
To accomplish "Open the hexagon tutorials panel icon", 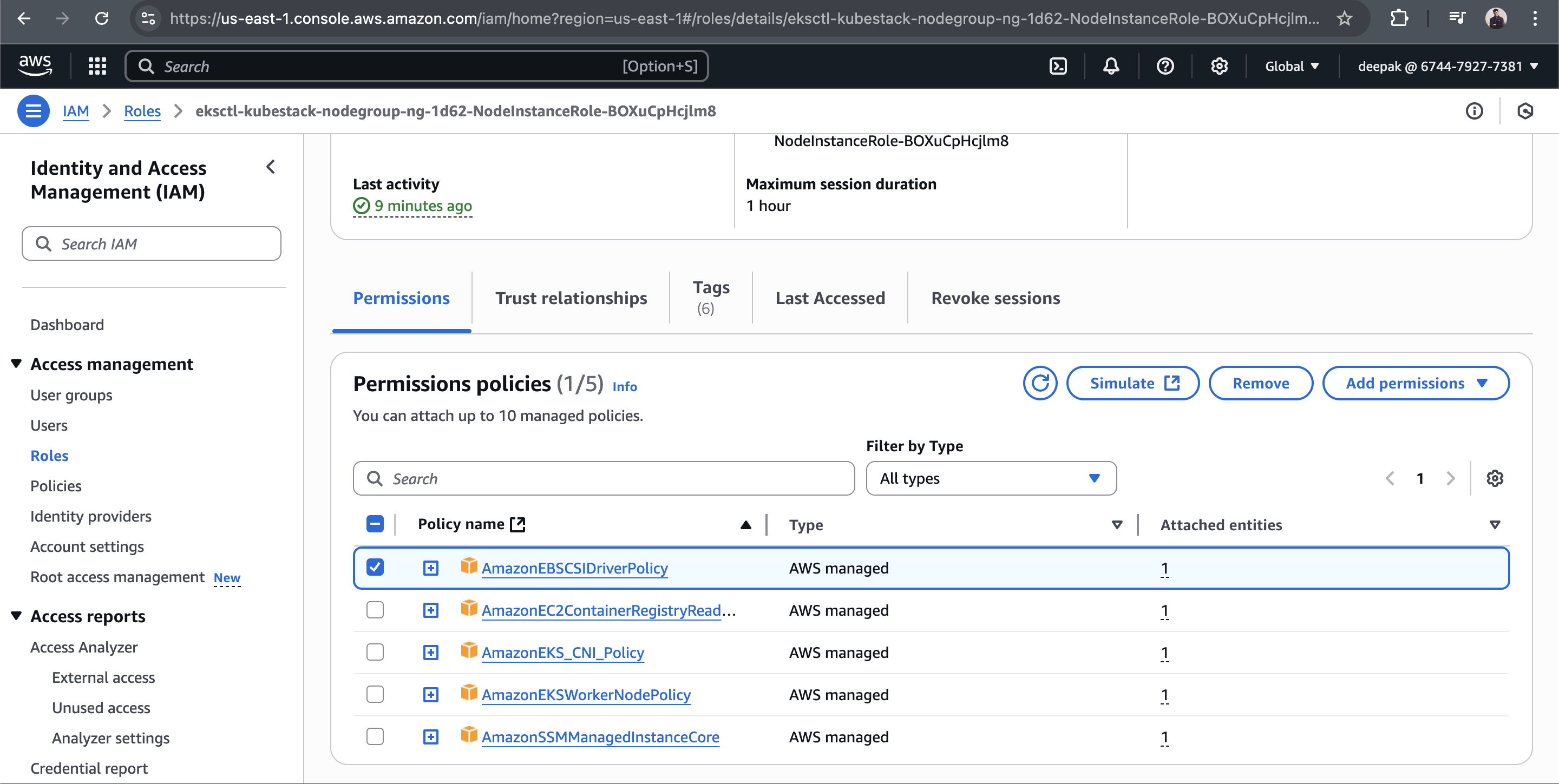I will click(1525, 111).
